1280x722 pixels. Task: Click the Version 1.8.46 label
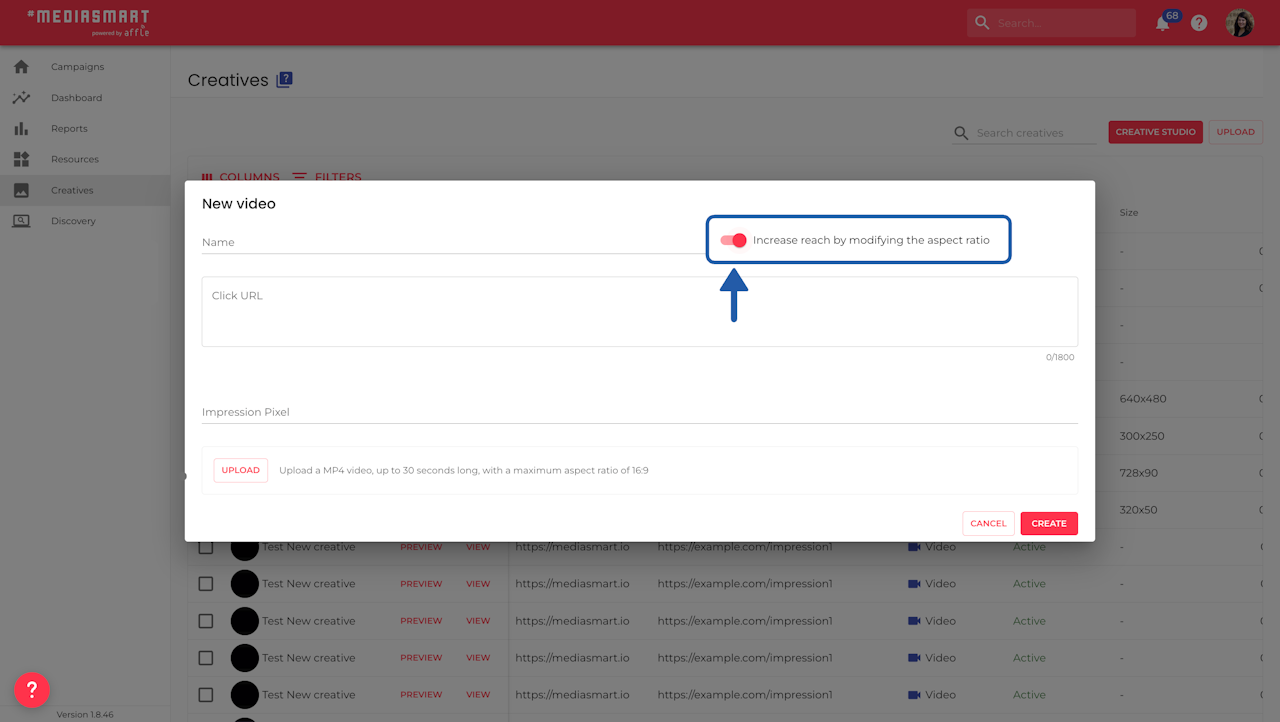click(x=85, y=715)
